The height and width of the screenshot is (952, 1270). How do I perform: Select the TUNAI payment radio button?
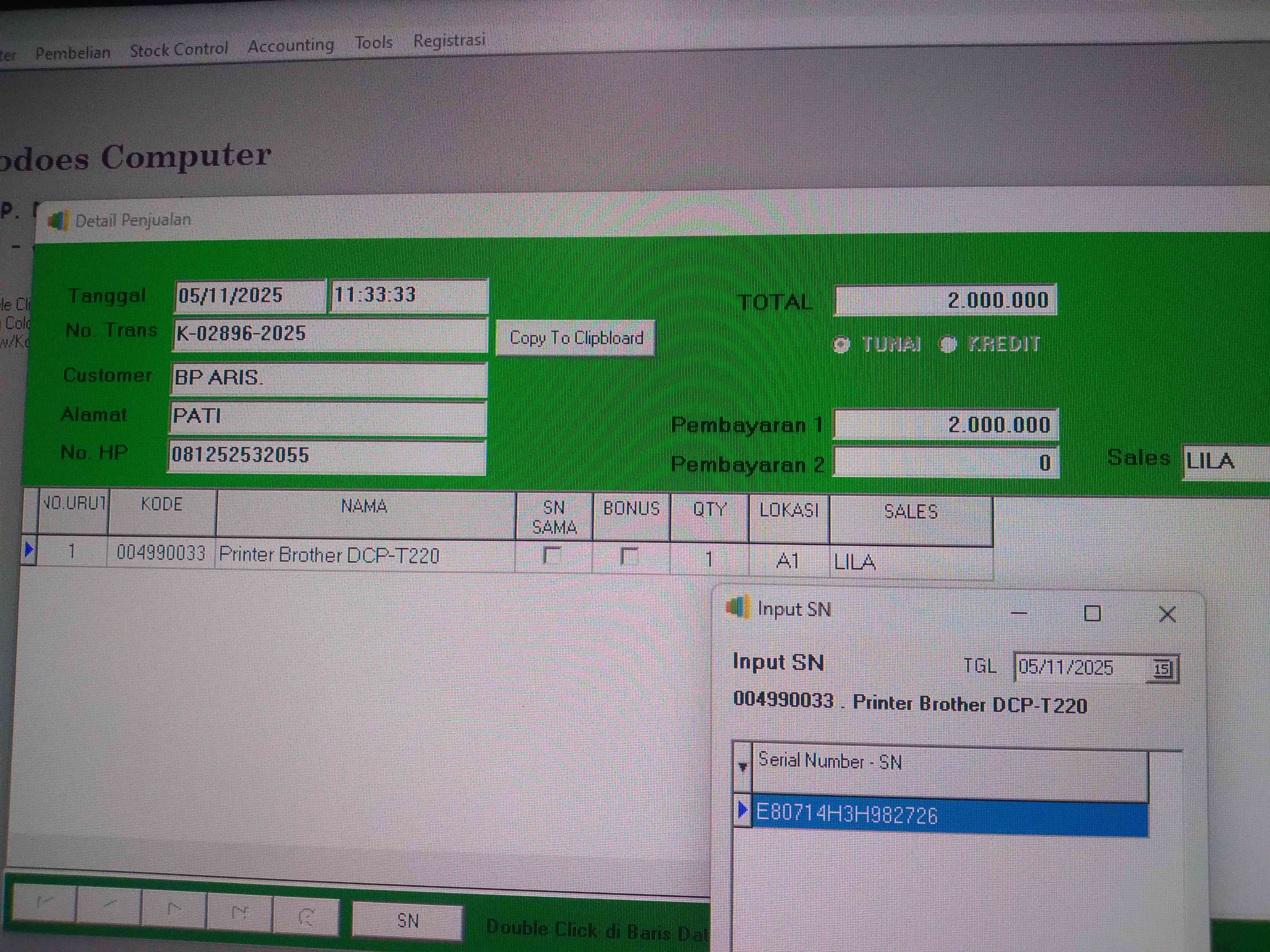click(x=842, y=344)
